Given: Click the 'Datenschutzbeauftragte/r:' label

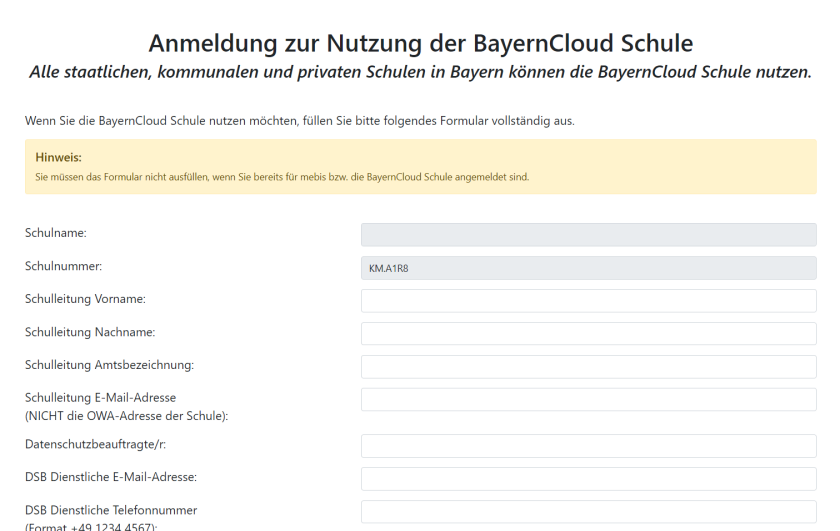Looking at the screenshot, I should tap(95, 444).
